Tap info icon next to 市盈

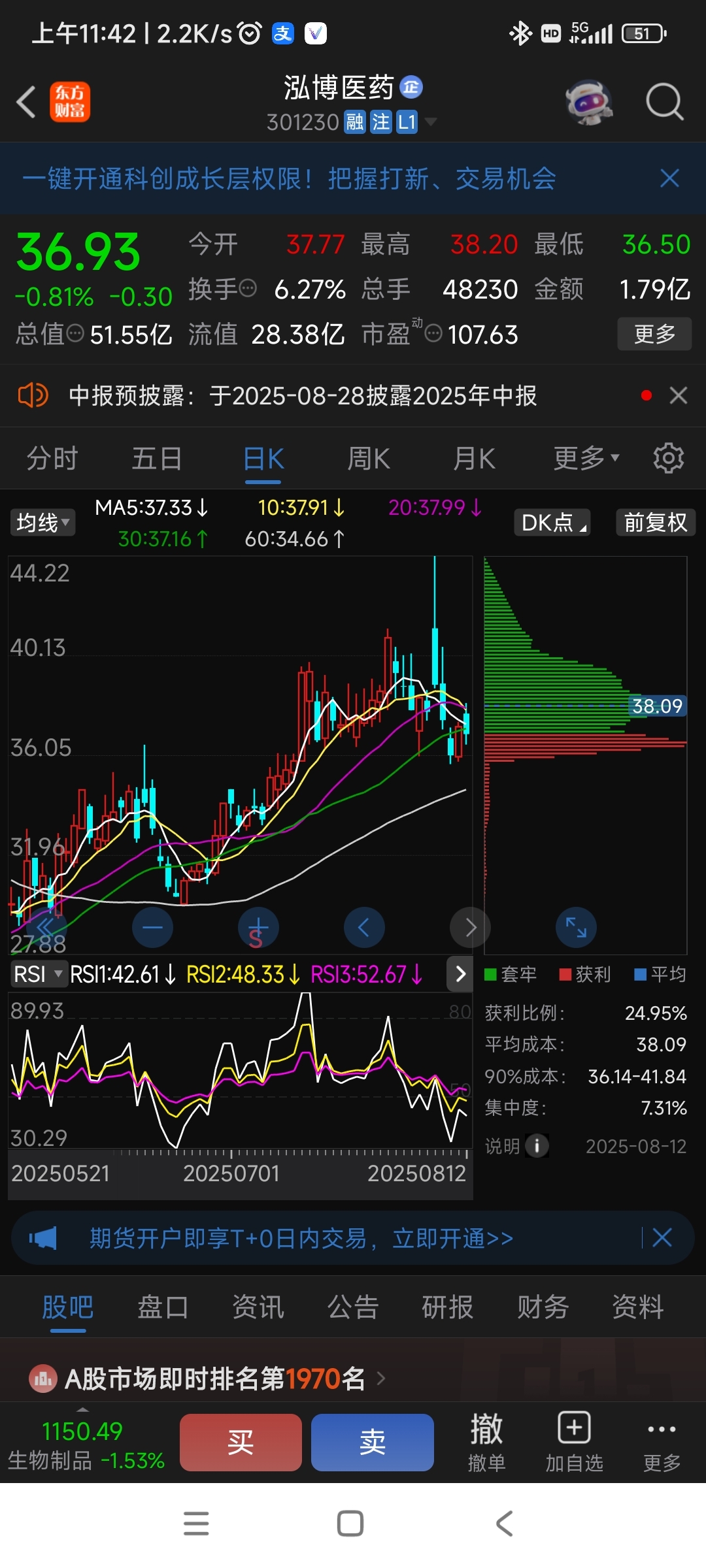click(x=433, y=334)
